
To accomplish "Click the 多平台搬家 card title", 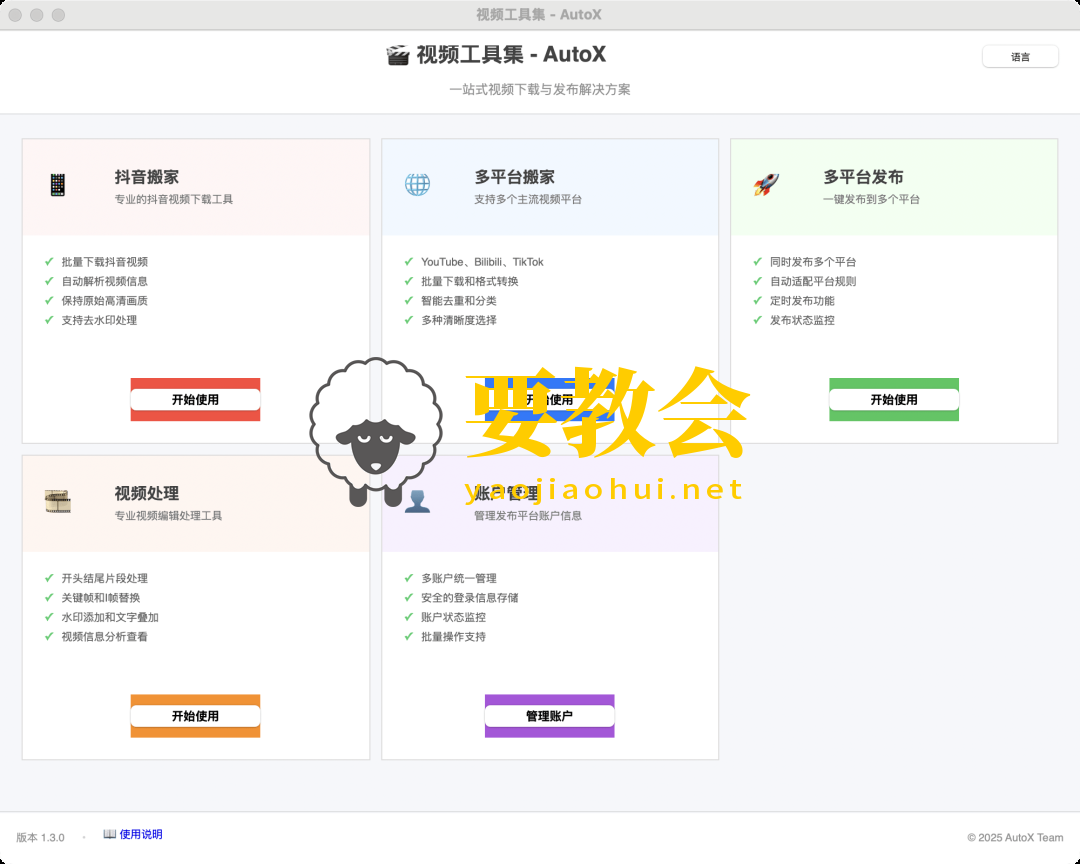I will click(515, 177).
